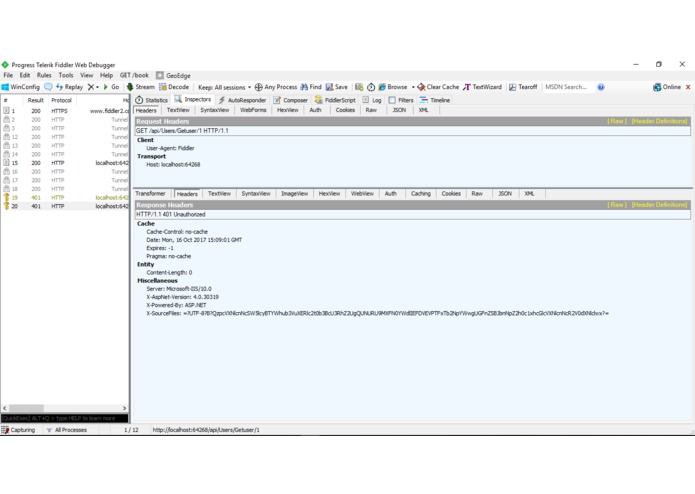Close the toolbar with red X
The width and height of the screenshot is (695, 494).
point(688,87)
